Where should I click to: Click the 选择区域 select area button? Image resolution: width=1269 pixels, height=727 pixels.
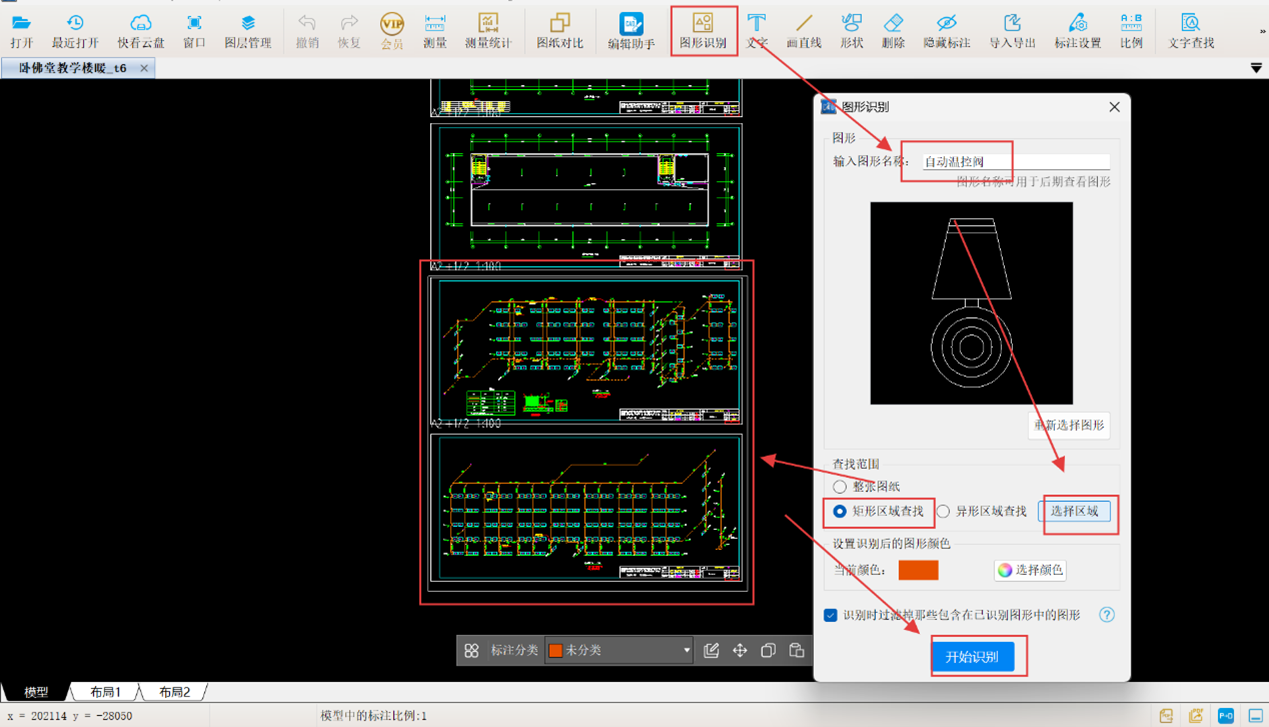pos(1074,511)
